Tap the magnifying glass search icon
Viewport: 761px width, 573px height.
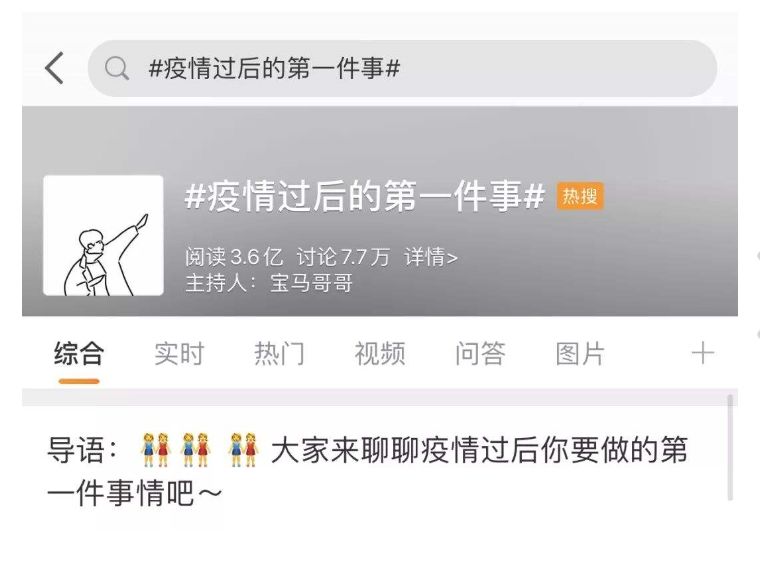pos(117,68)
